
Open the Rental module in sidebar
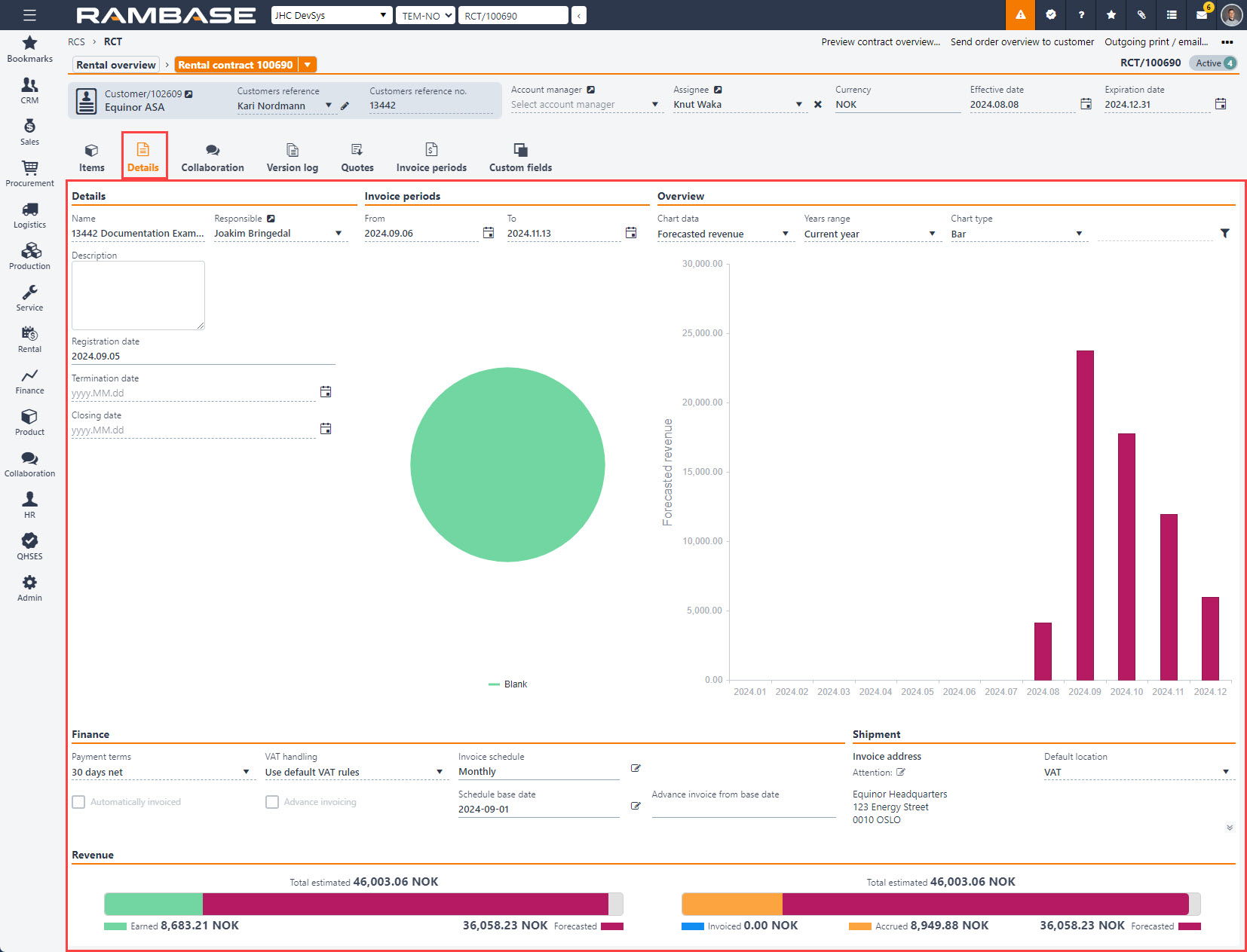pyautogui.click(x=29, y=339)
